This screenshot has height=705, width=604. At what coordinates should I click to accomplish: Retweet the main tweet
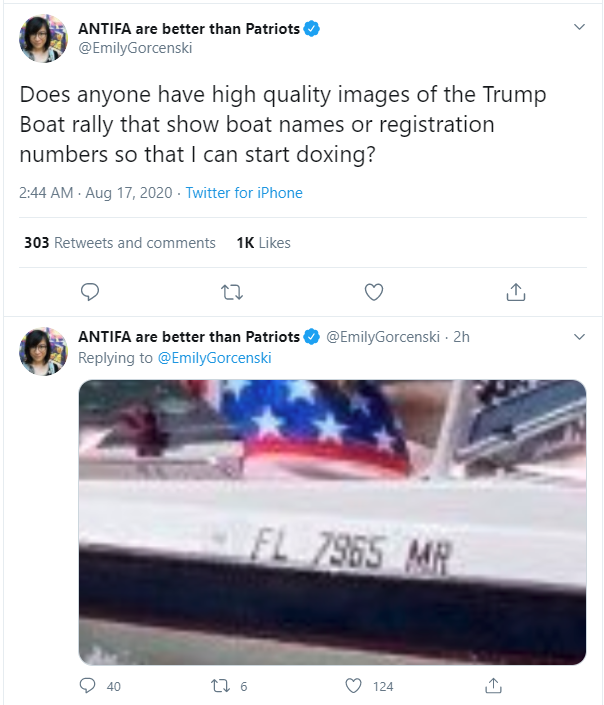click(232, 293)
